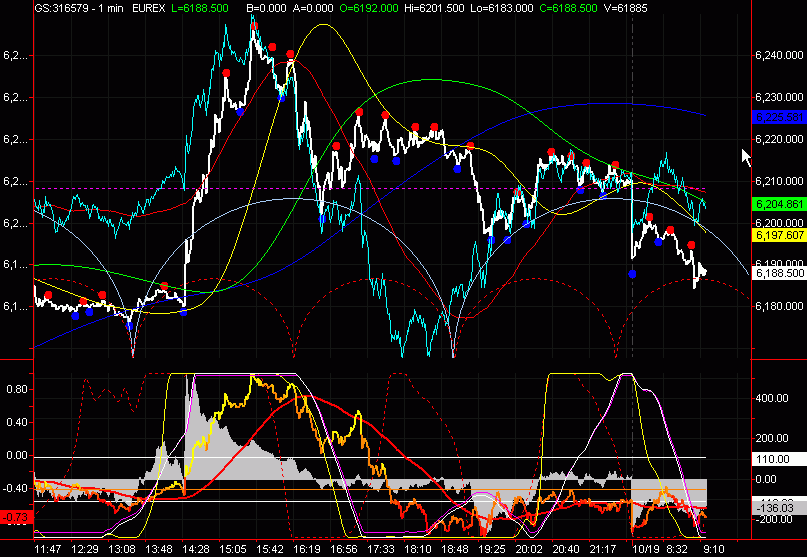Click the symbol label GS:316579 - 1 min
807x557 pixels.
(x=79, y=8)
